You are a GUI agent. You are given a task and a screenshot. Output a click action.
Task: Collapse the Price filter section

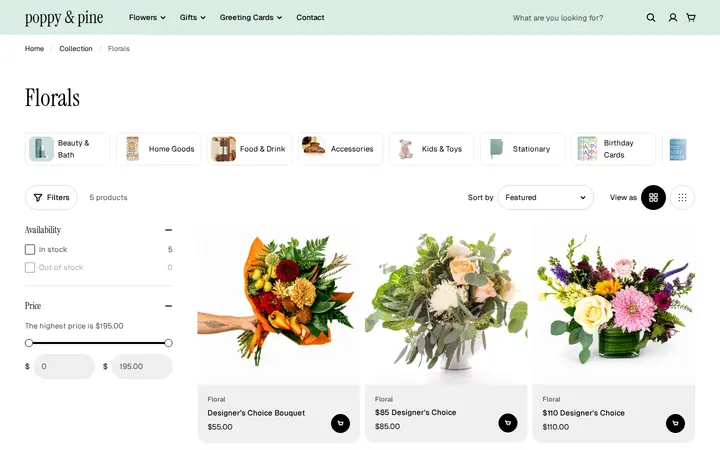point(169,306)
